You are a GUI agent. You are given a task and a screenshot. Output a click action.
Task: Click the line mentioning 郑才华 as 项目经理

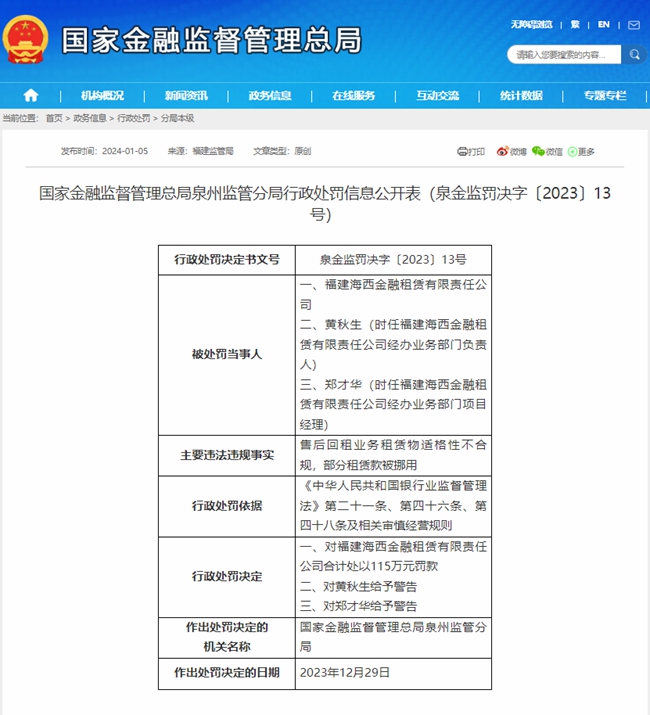point(393,404)
